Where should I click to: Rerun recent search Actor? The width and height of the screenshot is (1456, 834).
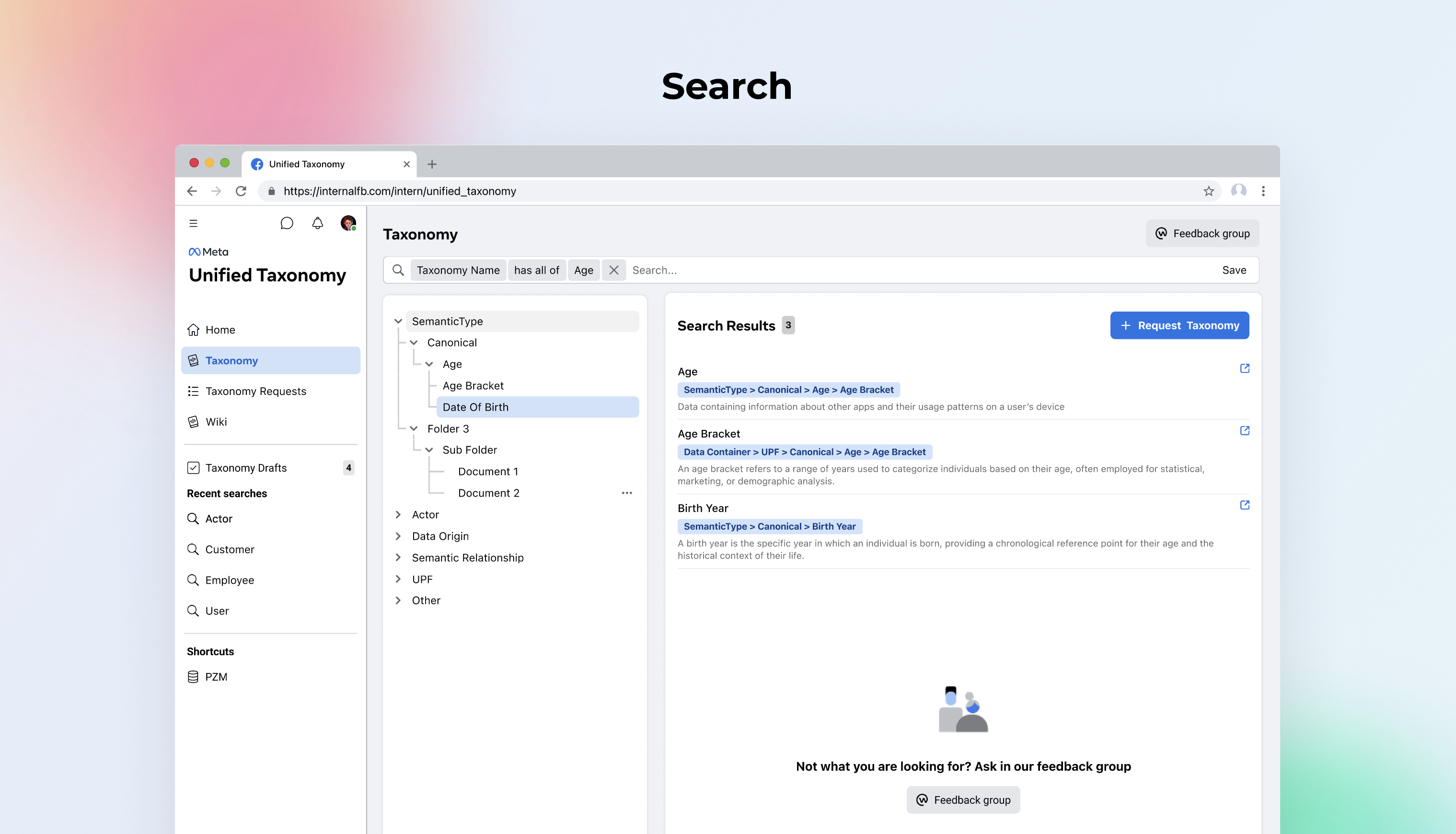click(270, 519)
